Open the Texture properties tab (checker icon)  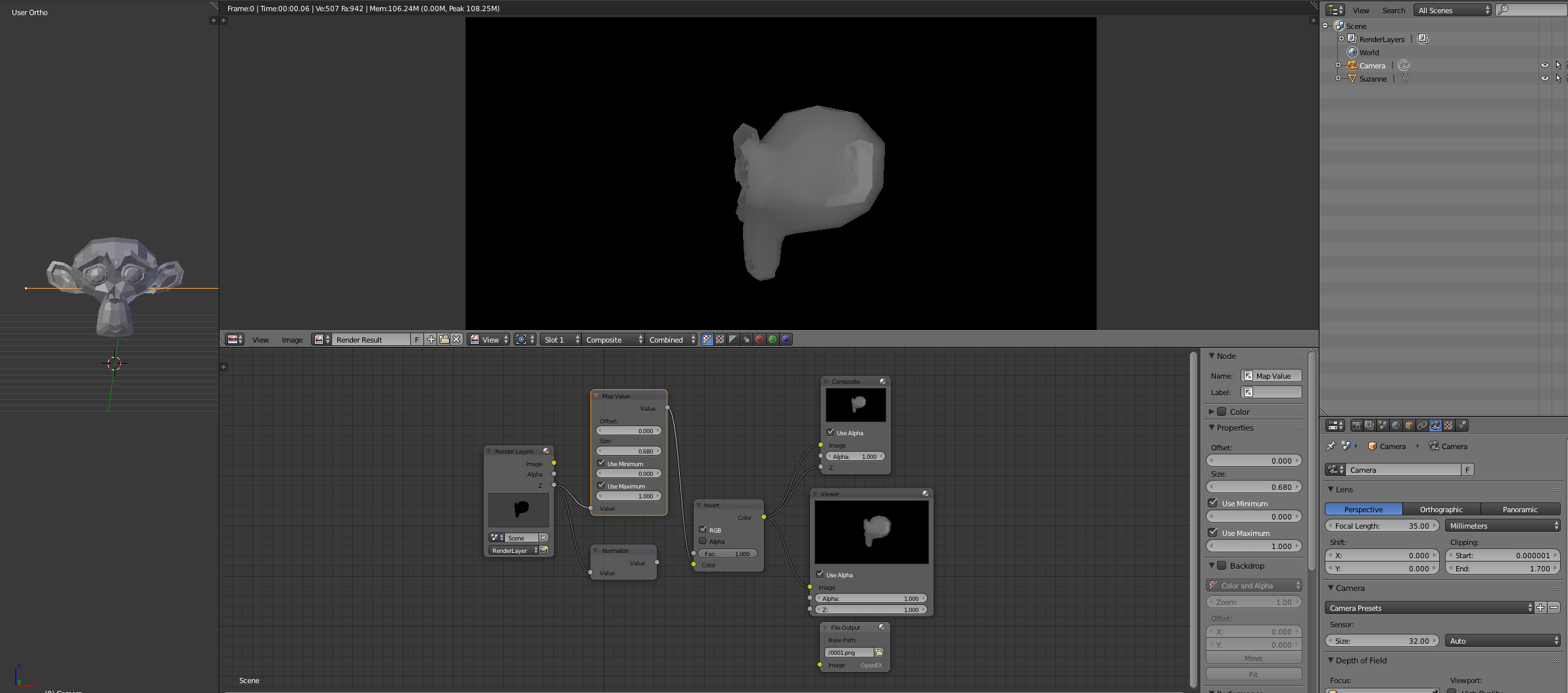[1448, 425]
